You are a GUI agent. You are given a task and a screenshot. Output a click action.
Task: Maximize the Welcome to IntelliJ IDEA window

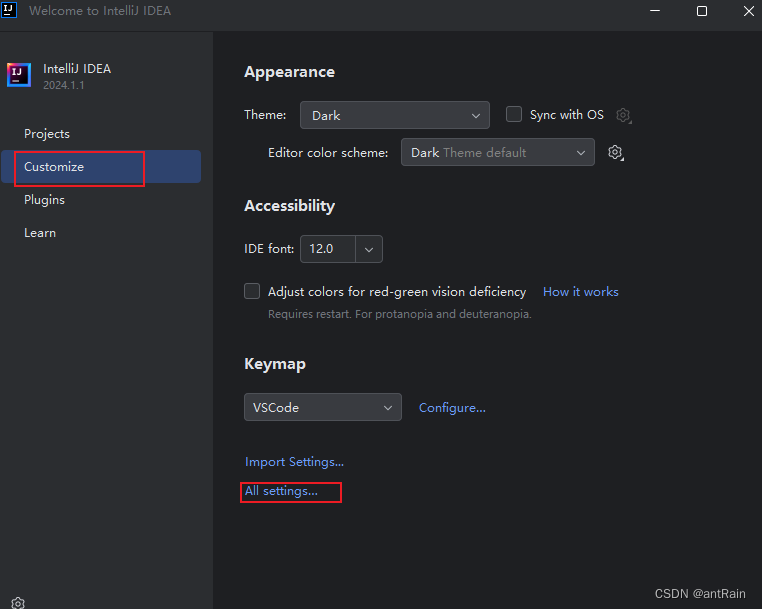[x=702, y=11]
